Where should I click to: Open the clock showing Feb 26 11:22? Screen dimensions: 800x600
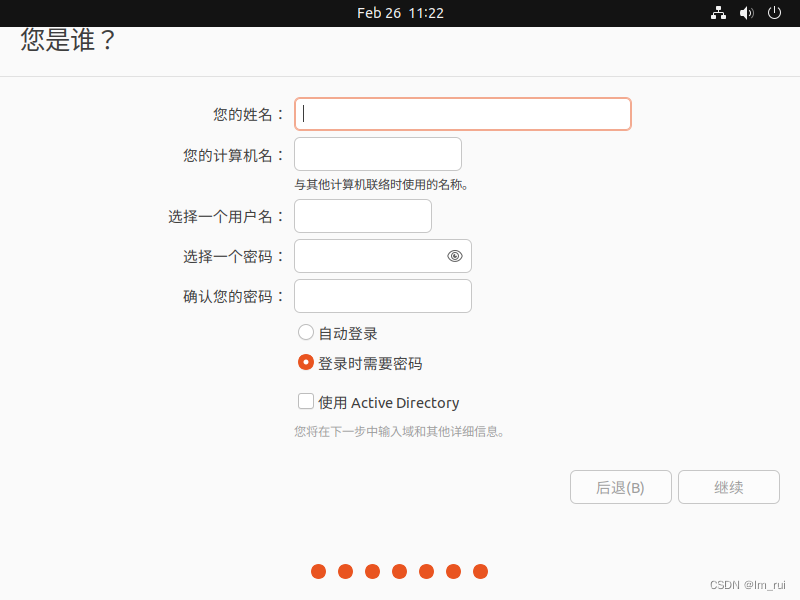400,13
